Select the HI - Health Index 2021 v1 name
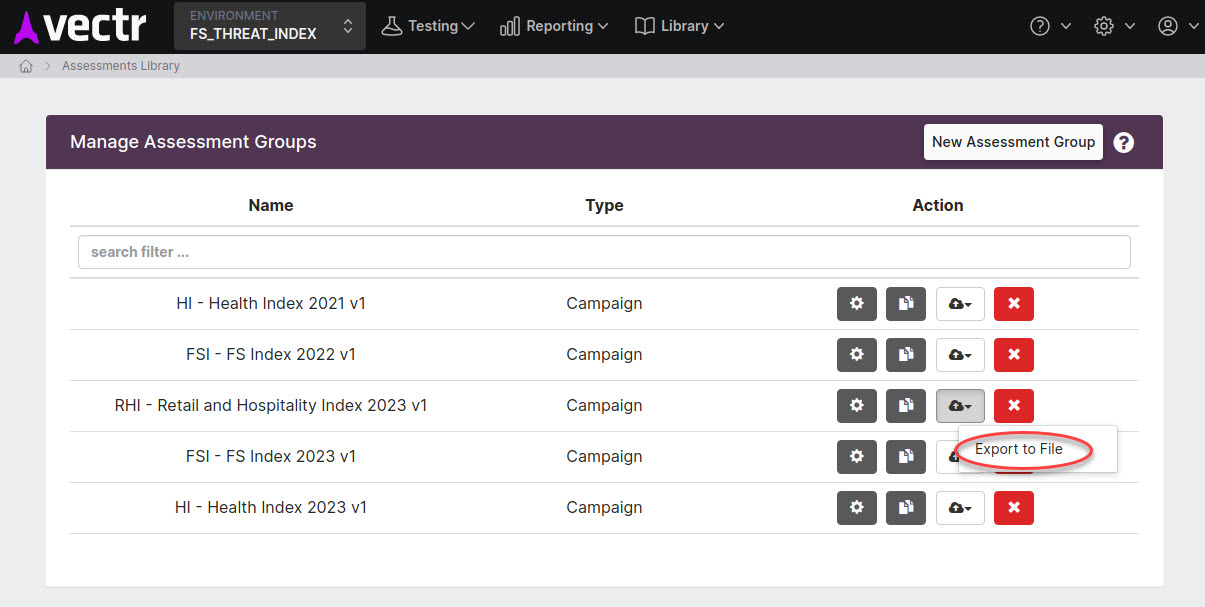Viewport: 1205px width, 607px height. coord(271,303)
